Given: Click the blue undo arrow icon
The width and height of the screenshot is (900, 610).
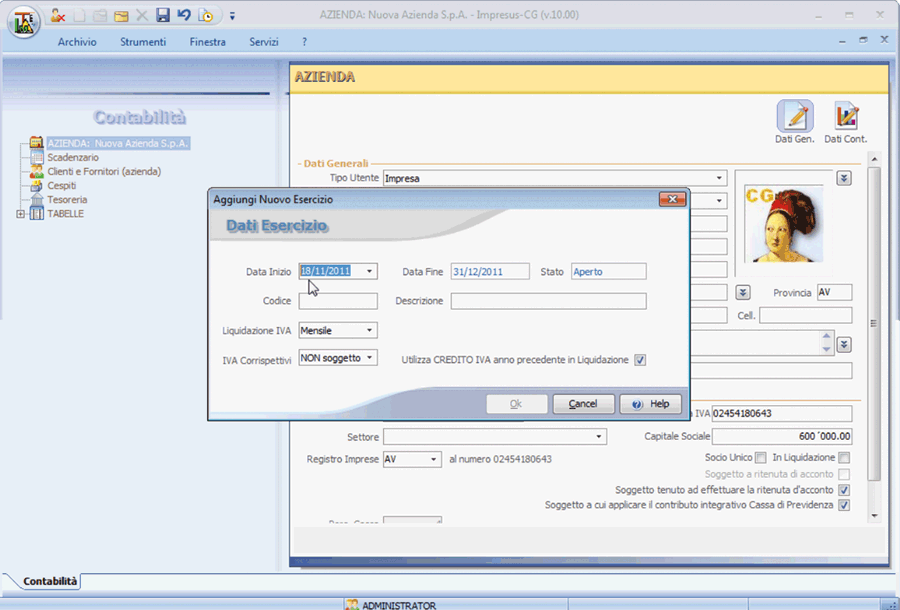Looking at the screenshot, I should tap(183, 15).
